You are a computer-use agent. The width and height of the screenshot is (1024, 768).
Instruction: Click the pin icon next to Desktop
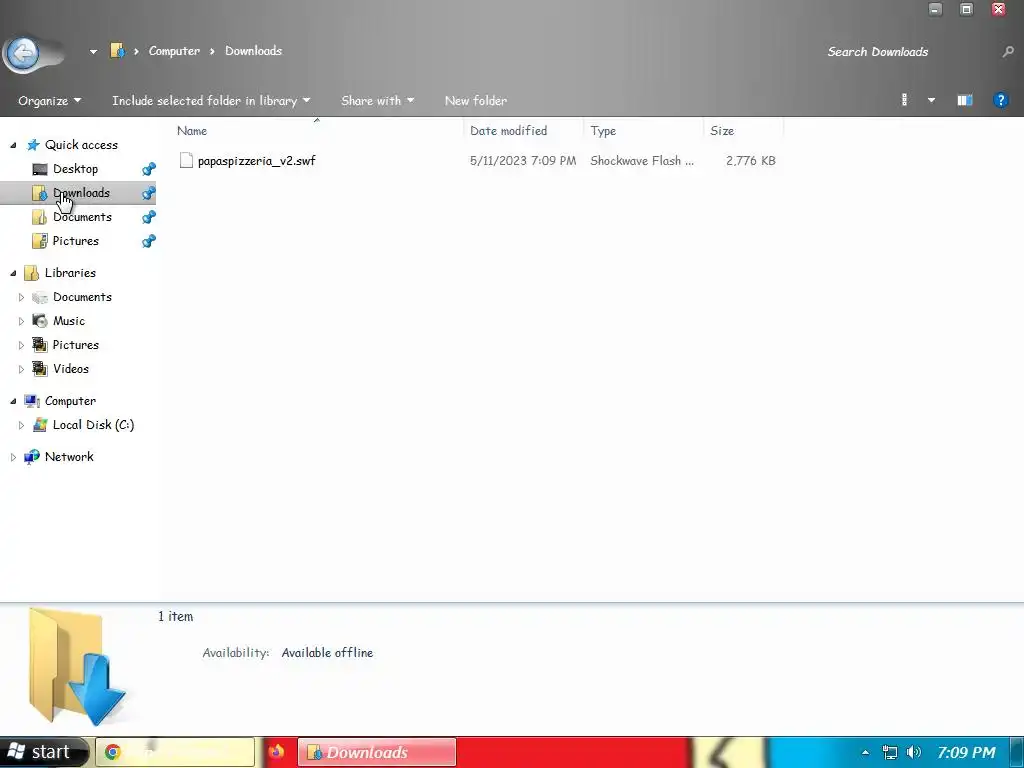[x=149, y=169]
